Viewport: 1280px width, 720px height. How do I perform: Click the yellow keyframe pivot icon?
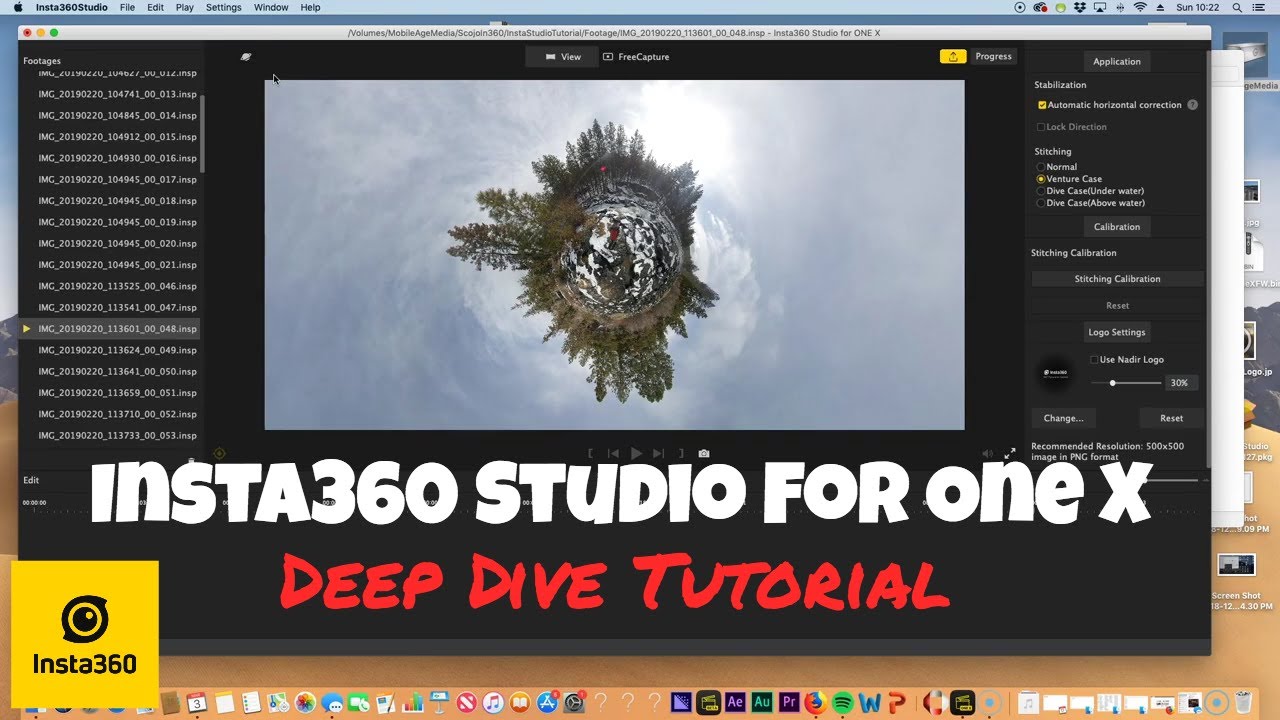220,453
